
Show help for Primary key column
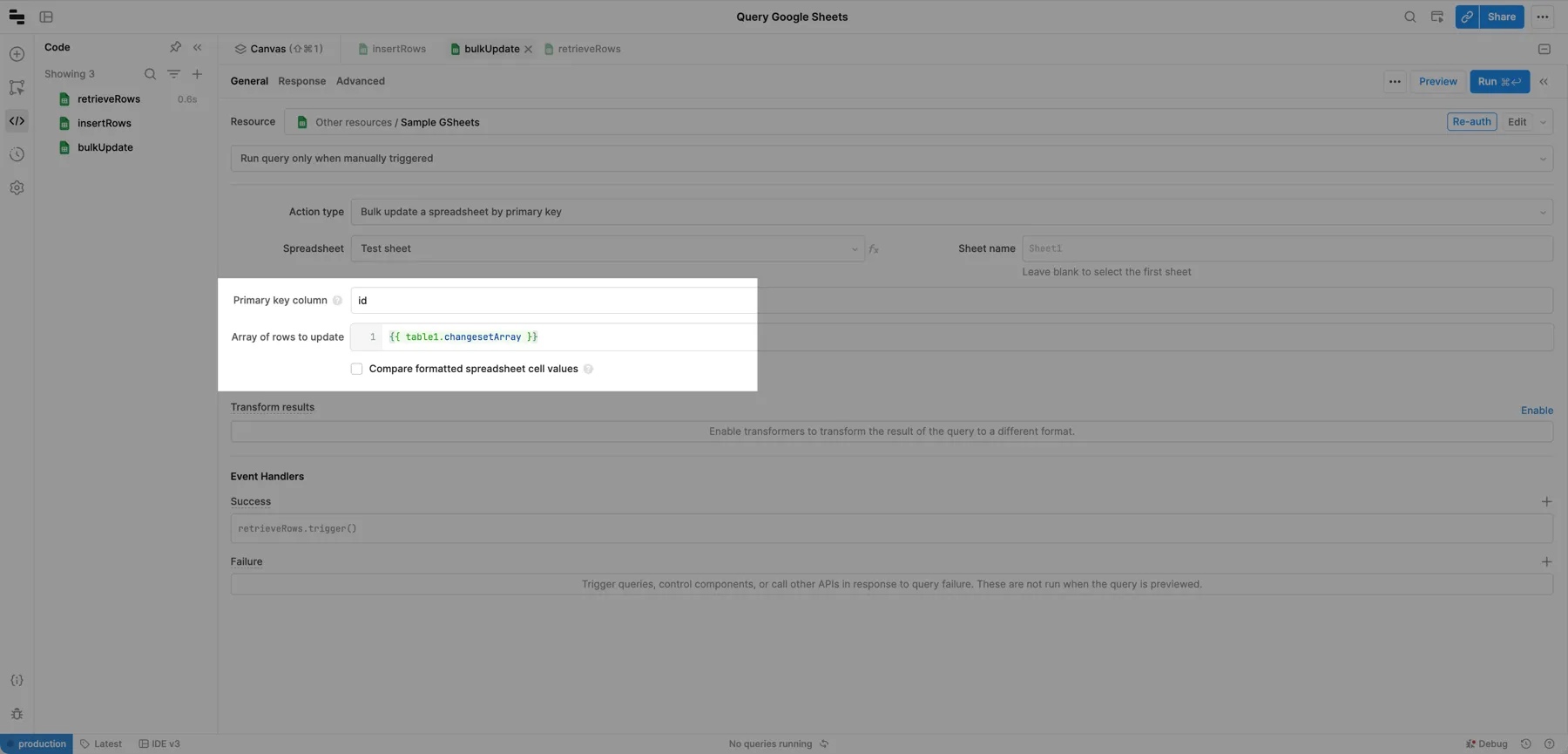click(x=337, y=301)
